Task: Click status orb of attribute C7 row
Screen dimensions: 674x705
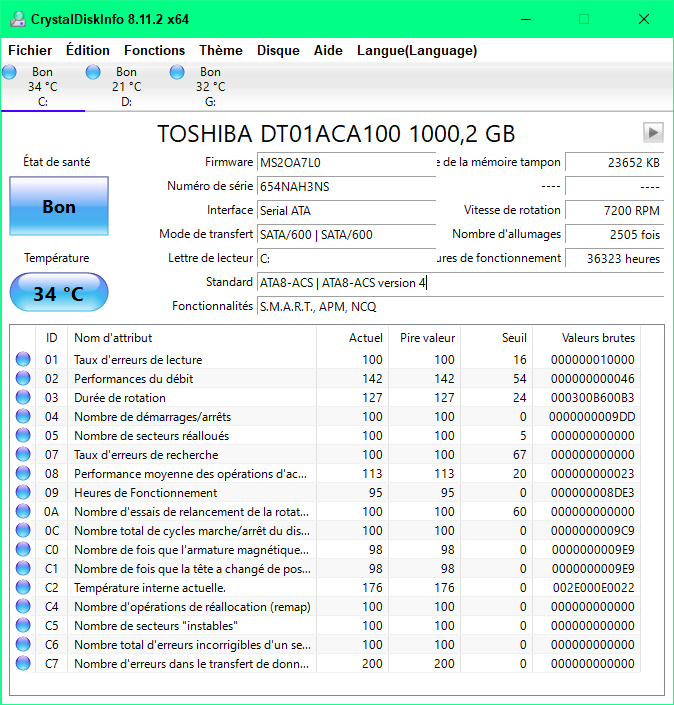Action: pyautogui.click(x=23, y=663)
